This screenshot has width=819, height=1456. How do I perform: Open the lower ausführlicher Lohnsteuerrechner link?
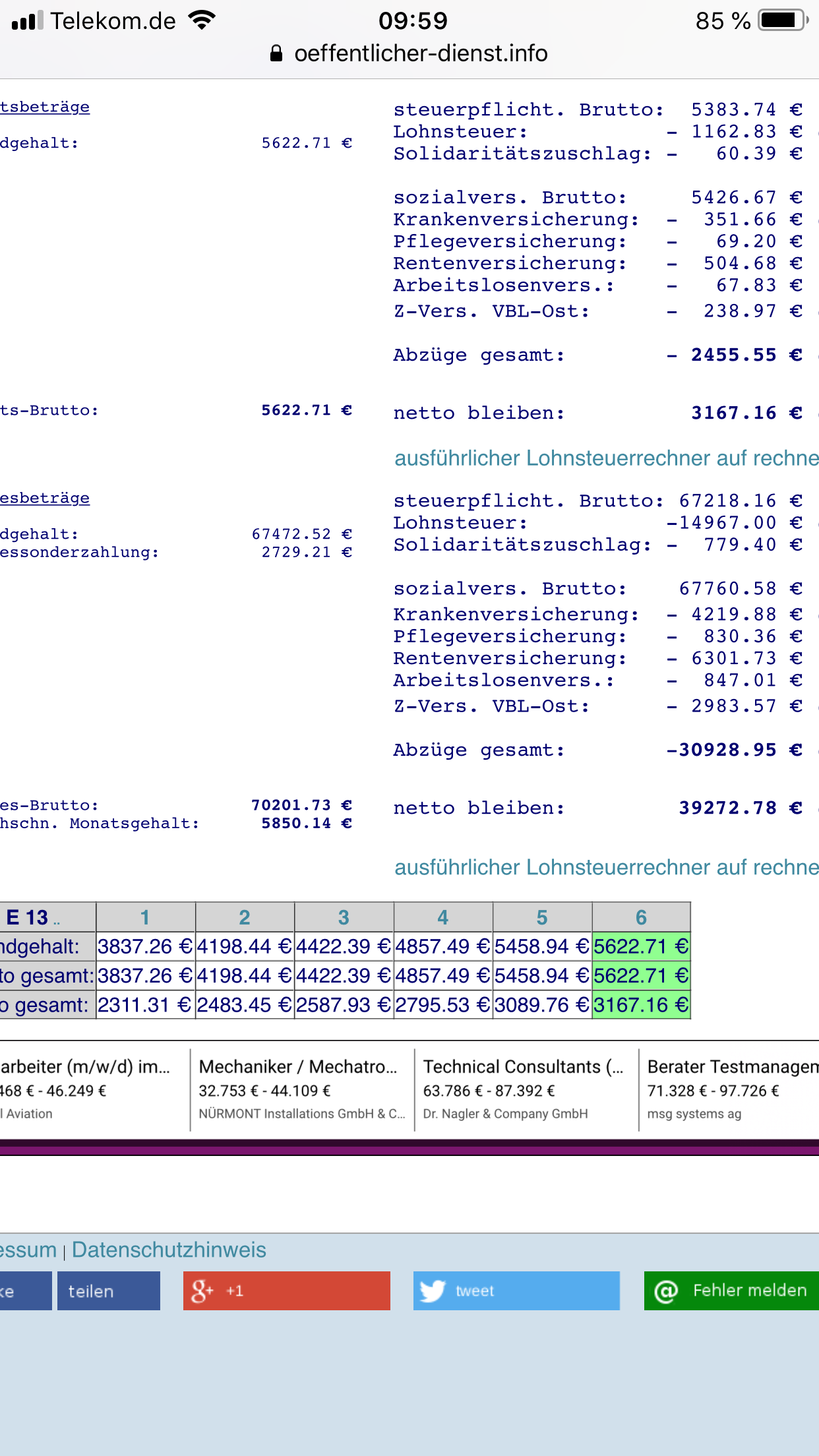[x=606, y=867]
